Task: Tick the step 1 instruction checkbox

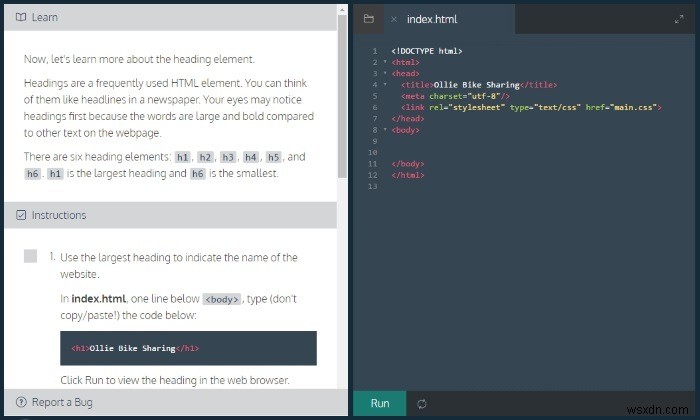Action: tap(30, 256)
